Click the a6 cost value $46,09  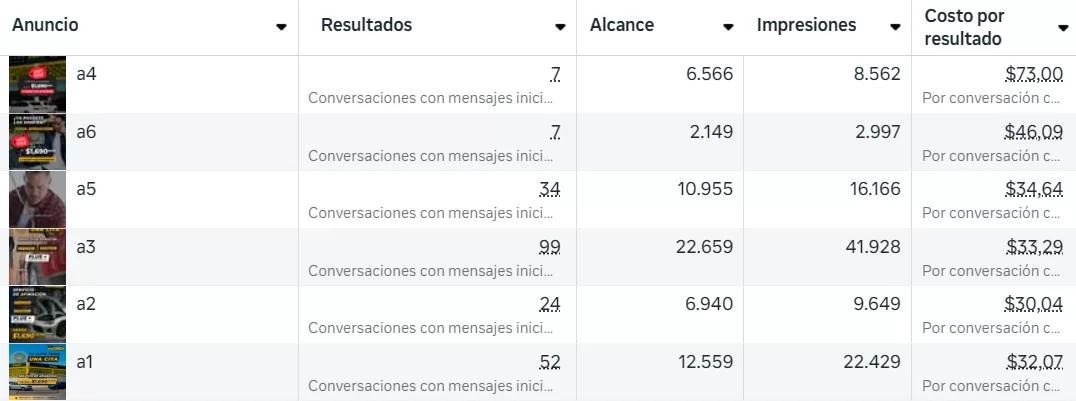pyautogui.click(x=1034, y=132)
